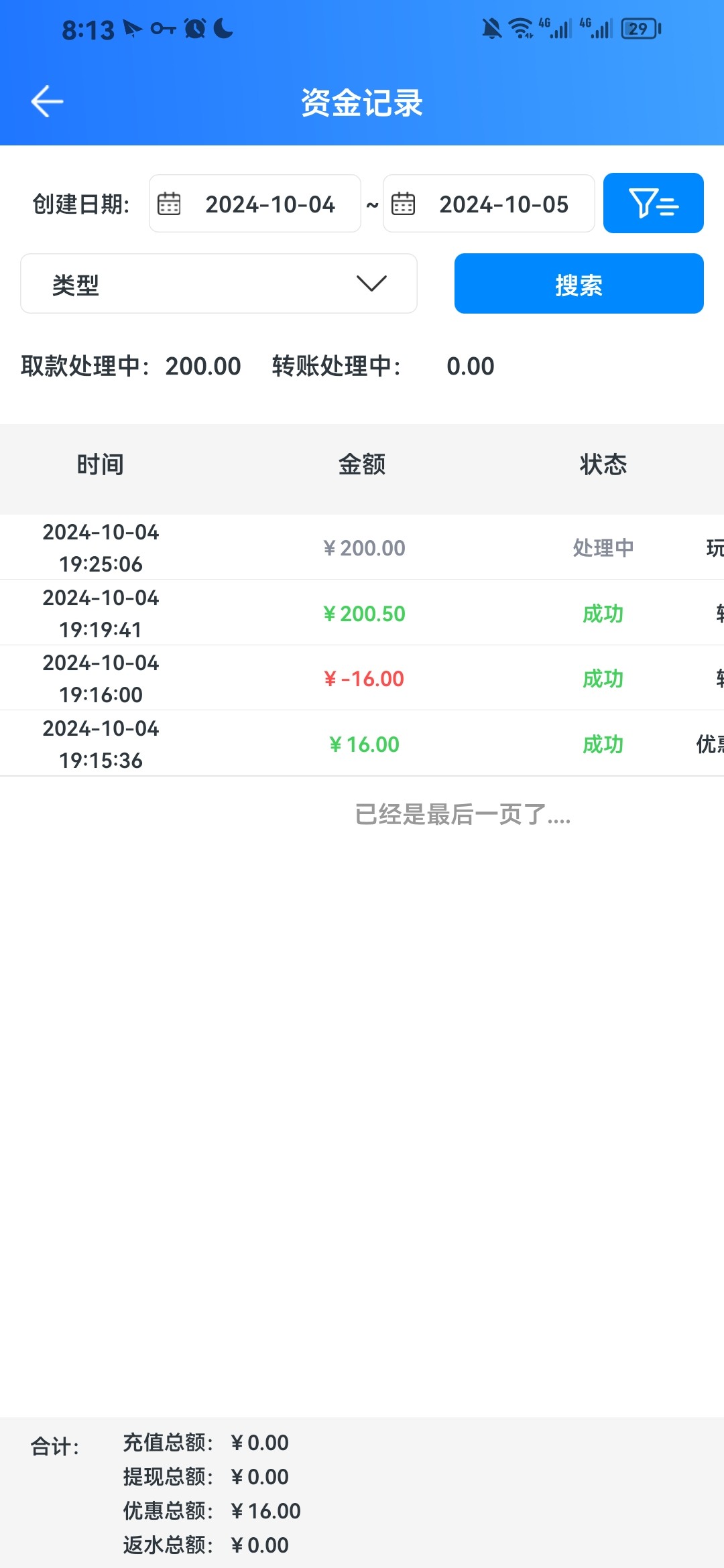Open the ¥200.00 处理中 record row
The width and height of the screenshot is (724, 1568).
point(362,547)
